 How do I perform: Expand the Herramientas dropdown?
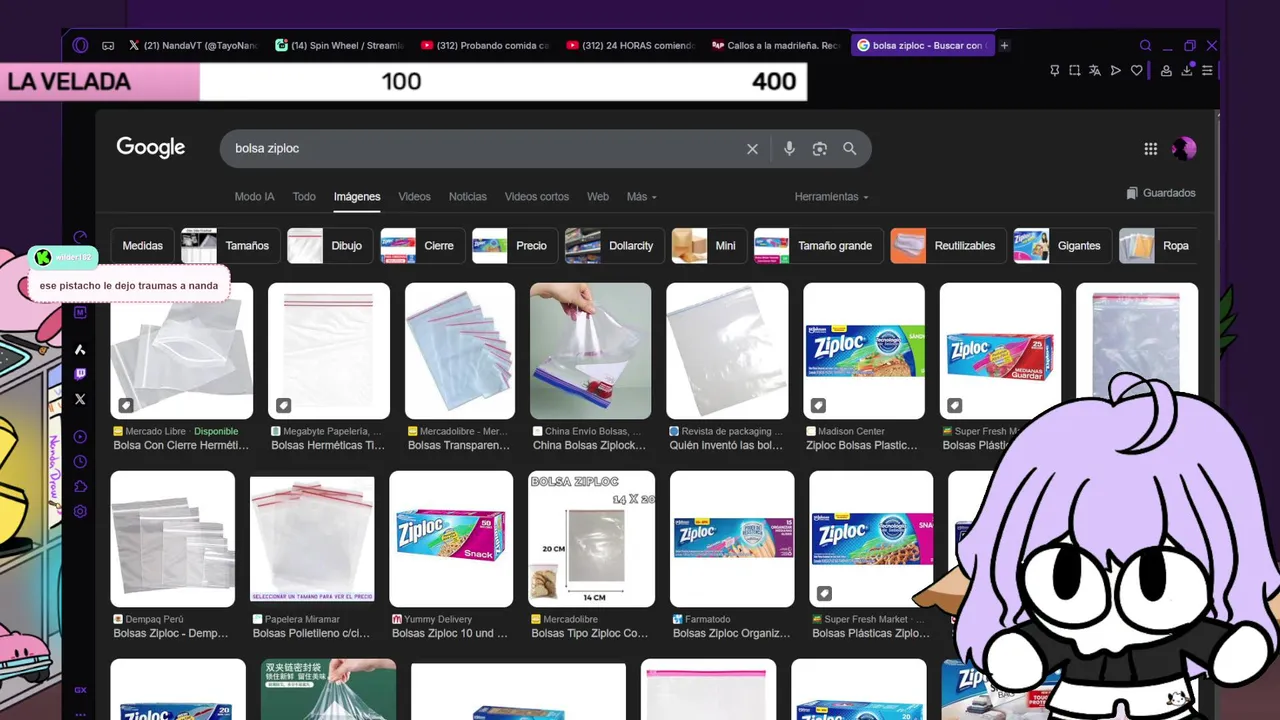(x=831, y=197)
